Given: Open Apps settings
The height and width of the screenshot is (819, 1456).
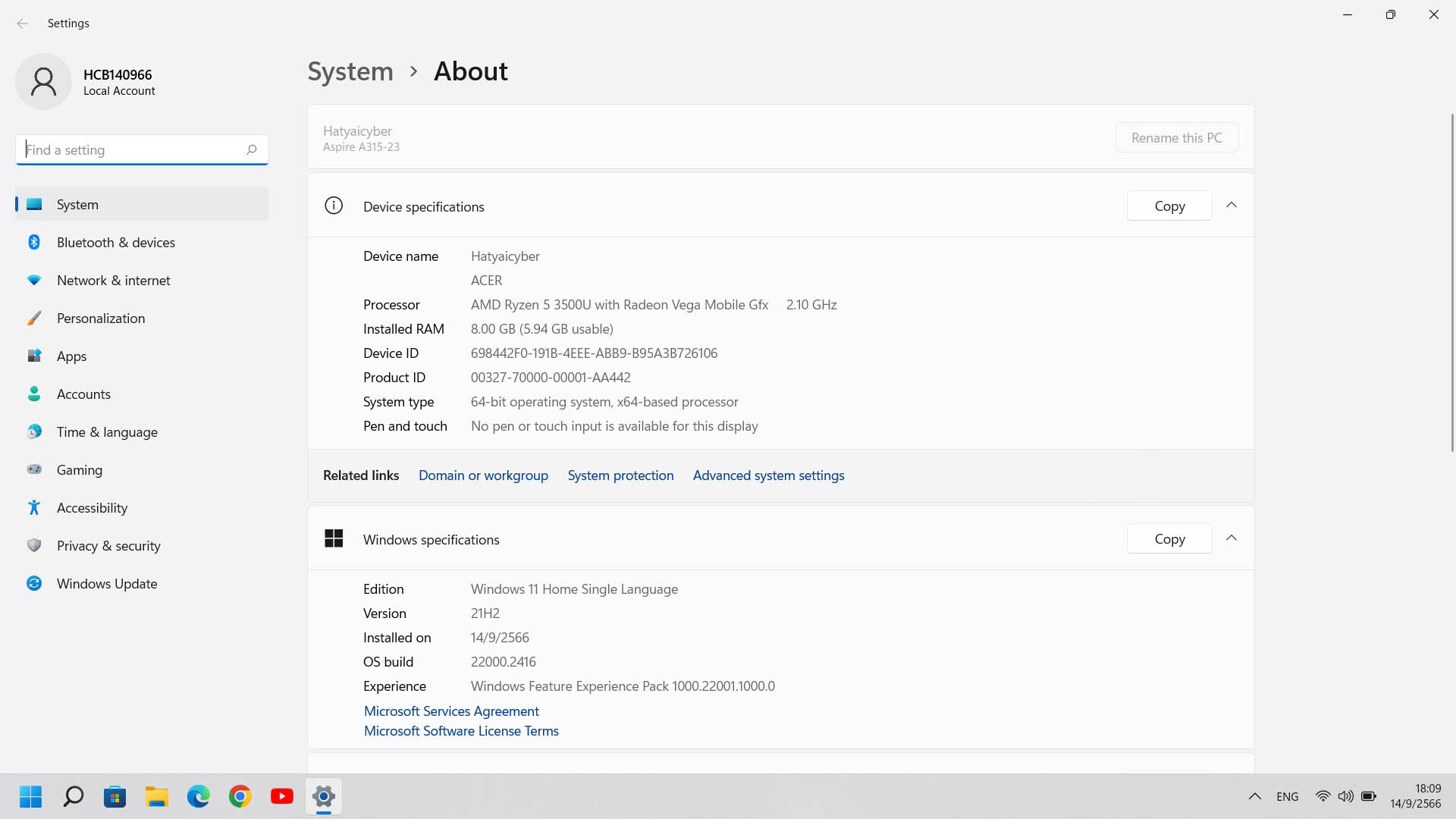Looking at the screenshot, I should (142, 356).
